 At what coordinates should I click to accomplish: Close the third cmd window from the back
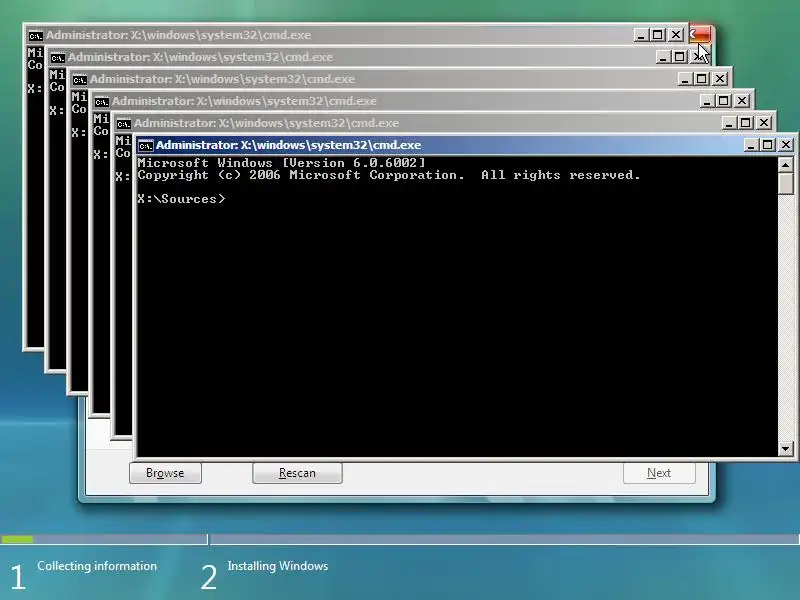pyautogui.click(x=720, y=79)
